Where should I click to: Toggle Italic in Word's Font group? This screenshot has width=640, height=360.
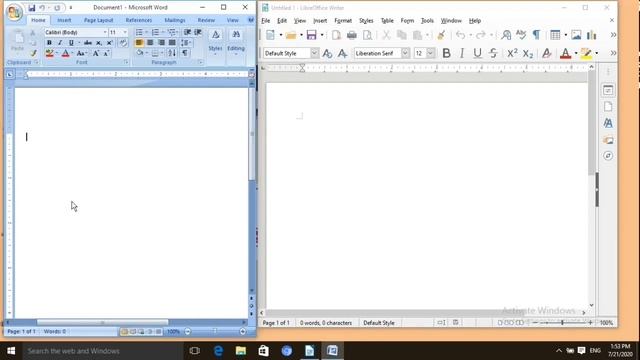(x=60, y=42)
